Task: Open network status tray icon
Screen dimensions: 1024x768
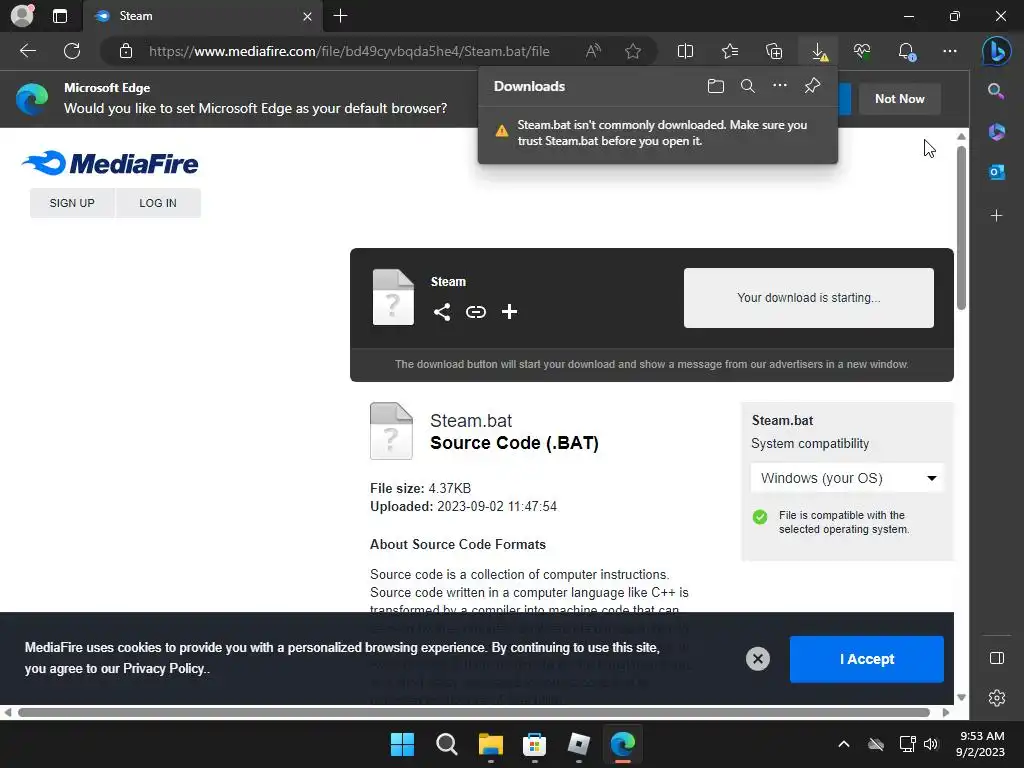Action: coord(907,744)
